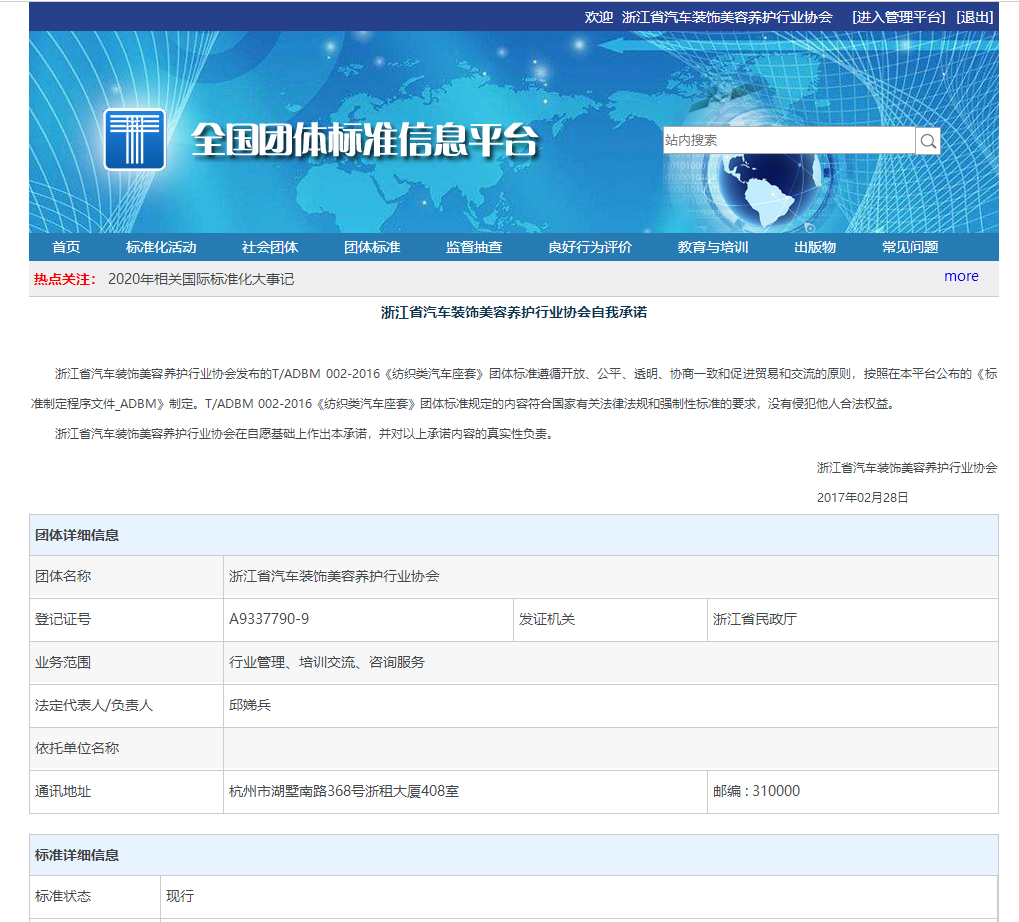Click the search magnifier icon

[928, 140]
